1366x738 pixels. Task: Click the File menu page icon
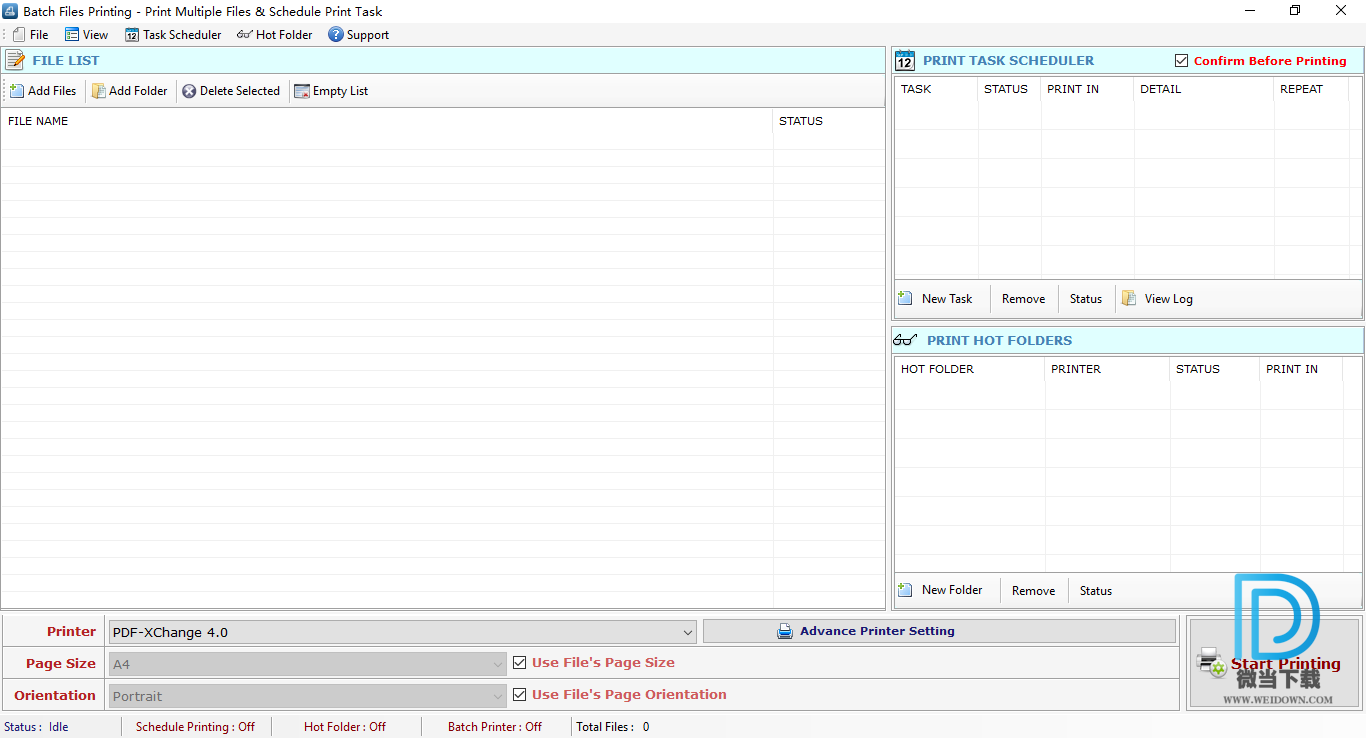coord(19,34)
